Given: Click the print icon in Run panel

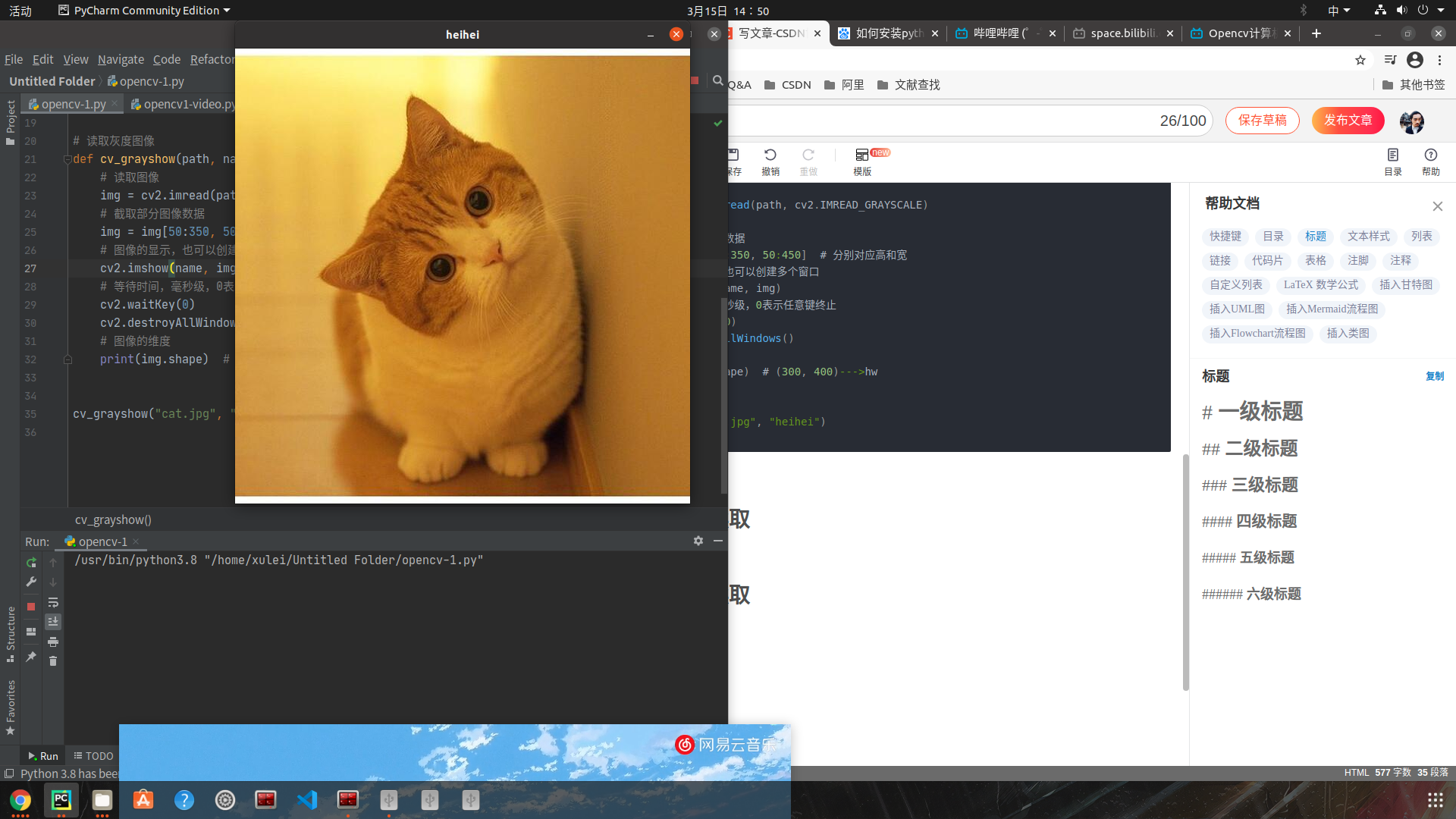Looking at the screenshot, I should click(x=53, y=642).
